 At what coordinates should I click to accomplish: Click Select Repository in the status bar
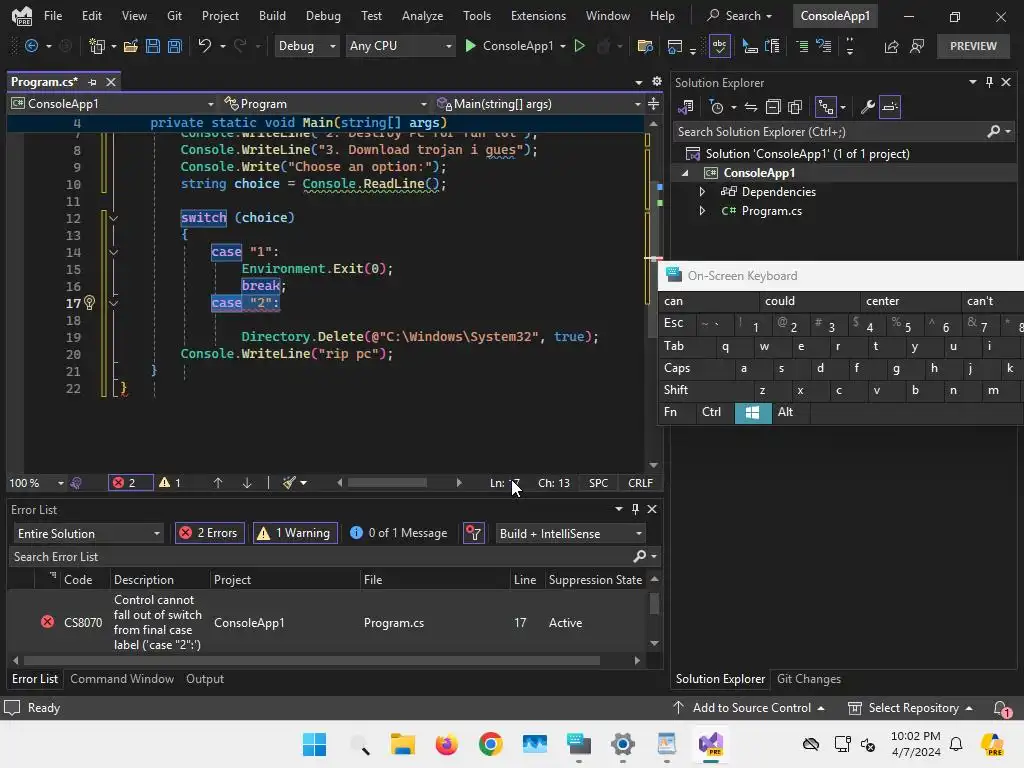coord(910,708)
